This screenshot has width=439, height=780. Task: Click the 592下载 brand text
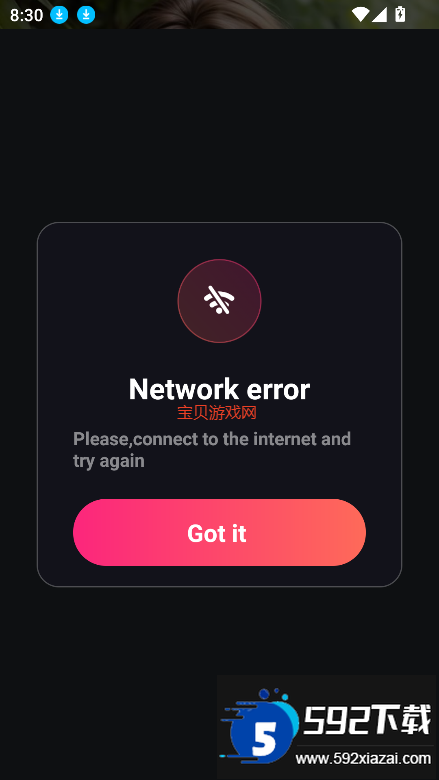tap(367, 720)
